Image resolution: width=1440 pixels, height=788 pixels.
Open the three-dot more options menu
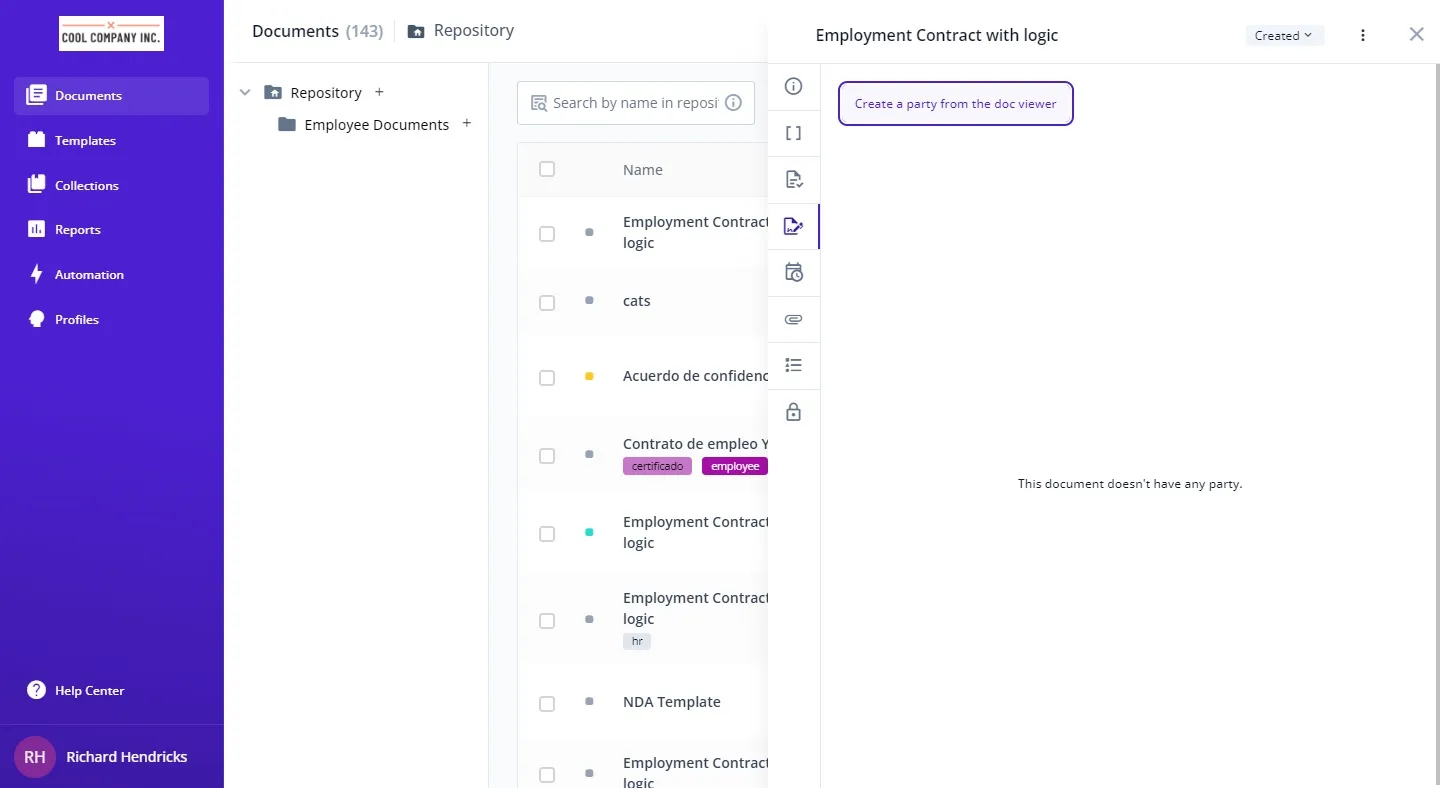(x=1363, y=36)
